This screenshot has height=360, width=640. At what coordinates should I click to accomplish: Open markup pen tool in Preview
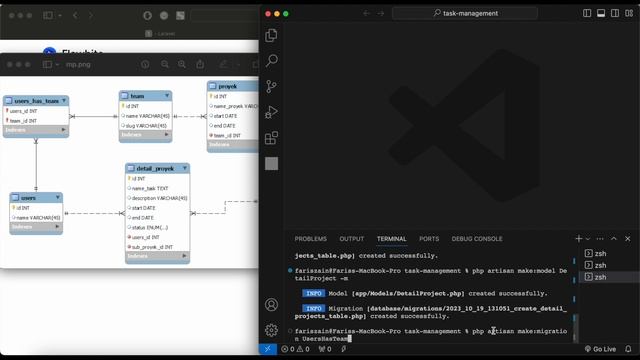click(223, 64)
